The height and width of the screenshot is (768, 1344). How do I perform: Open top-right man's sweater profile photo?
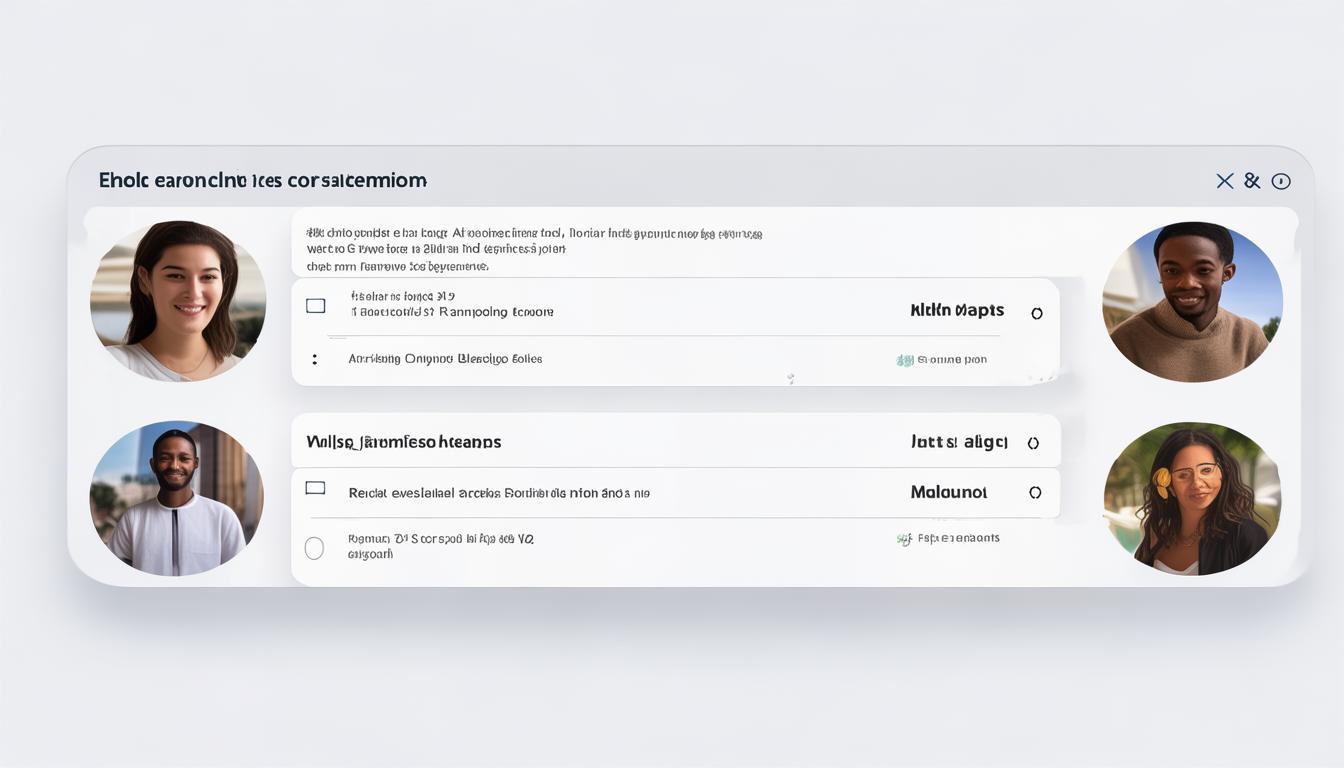[x=1192, y=302]
